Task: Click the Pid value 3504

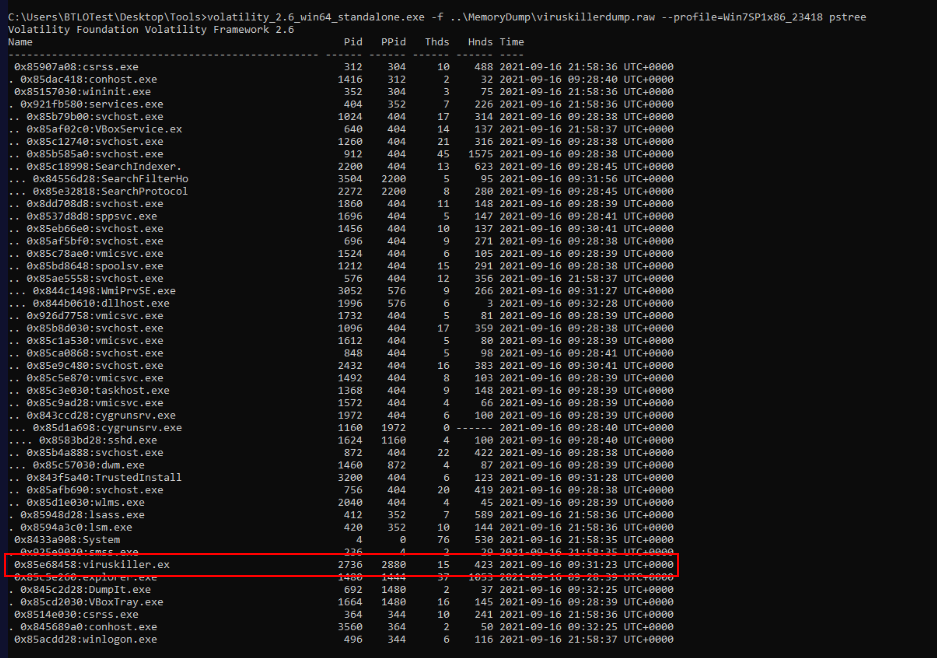Action: coord(350,179)
